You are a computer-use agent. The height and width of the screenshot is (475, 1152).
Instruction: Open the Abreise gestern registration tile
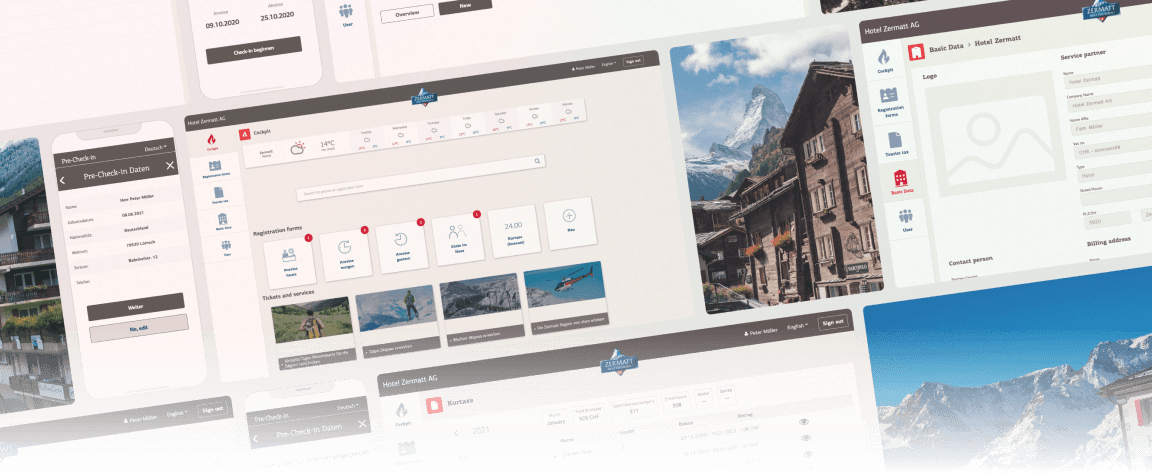[x=402, y=246]
